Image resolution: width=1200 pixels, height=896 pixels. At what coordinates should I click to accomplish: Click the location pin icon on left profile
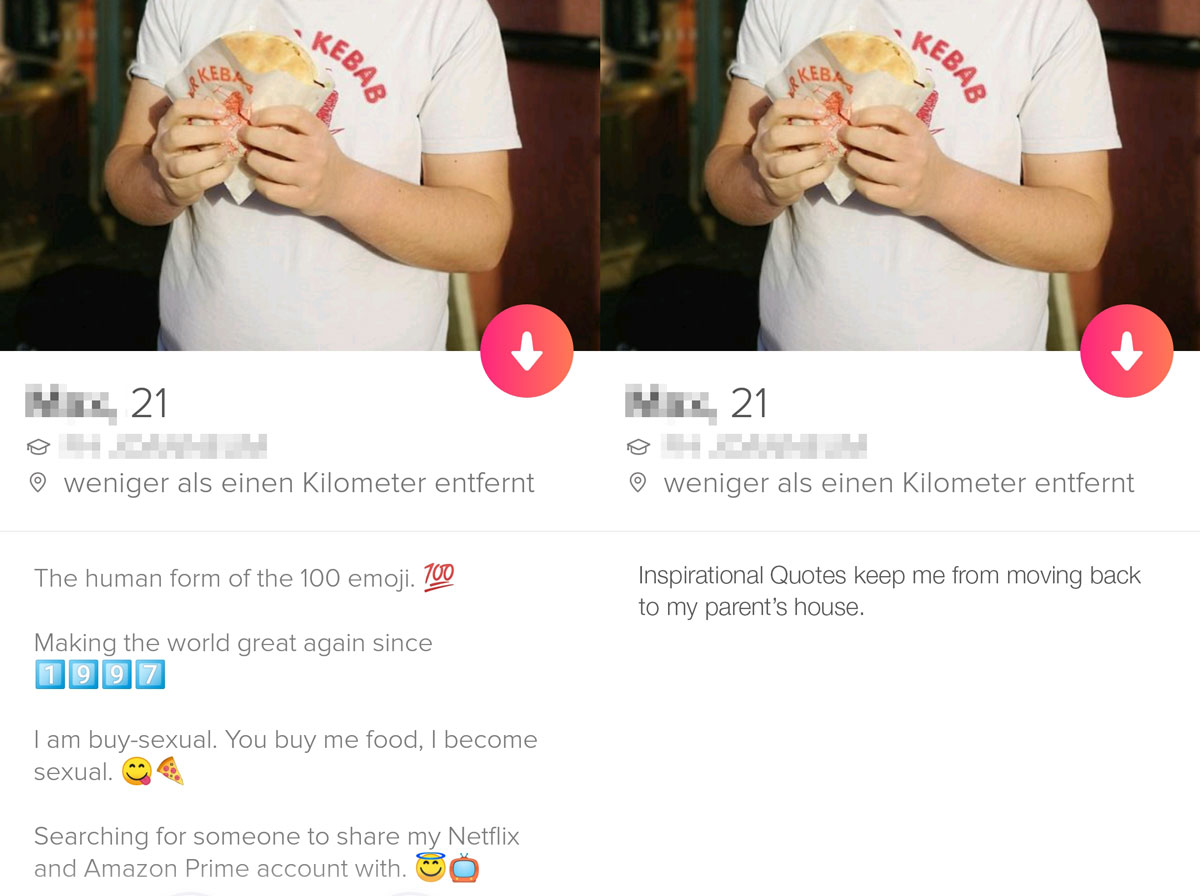38,484
